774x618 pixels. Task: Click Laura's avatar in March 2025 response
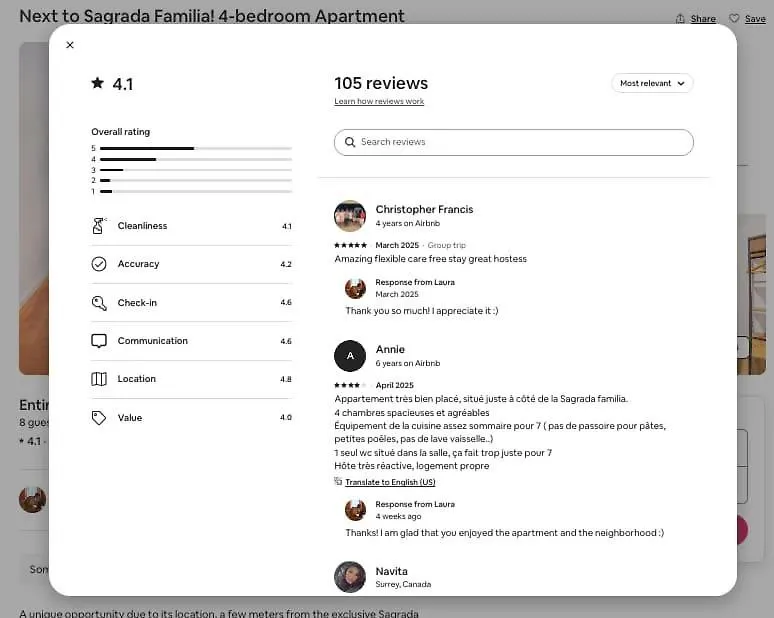[355, 288]
